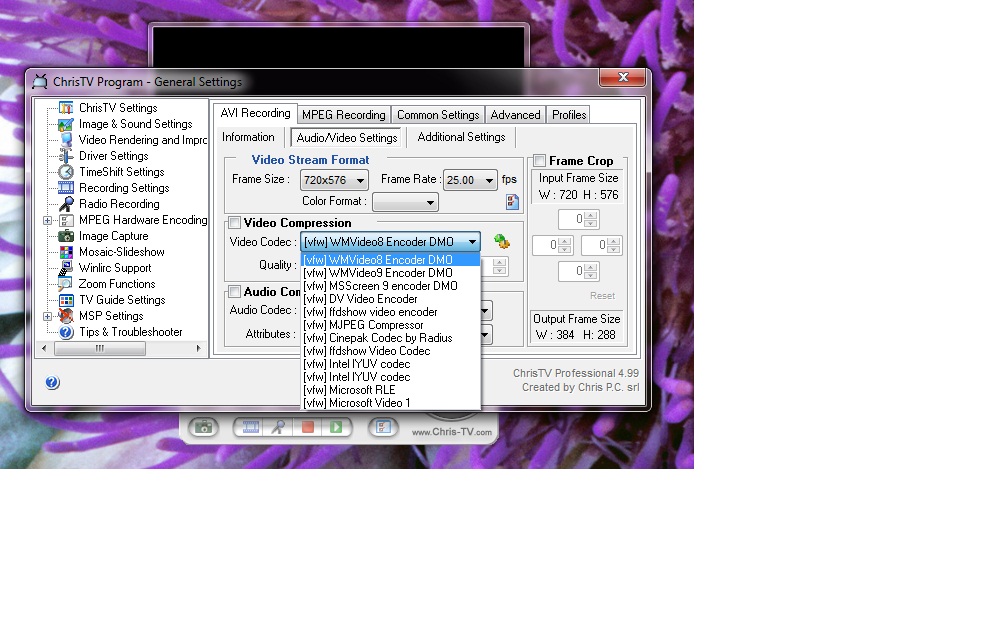
Task: Open the Frame Rate dropdown
Action: click(x=471, y=181)
